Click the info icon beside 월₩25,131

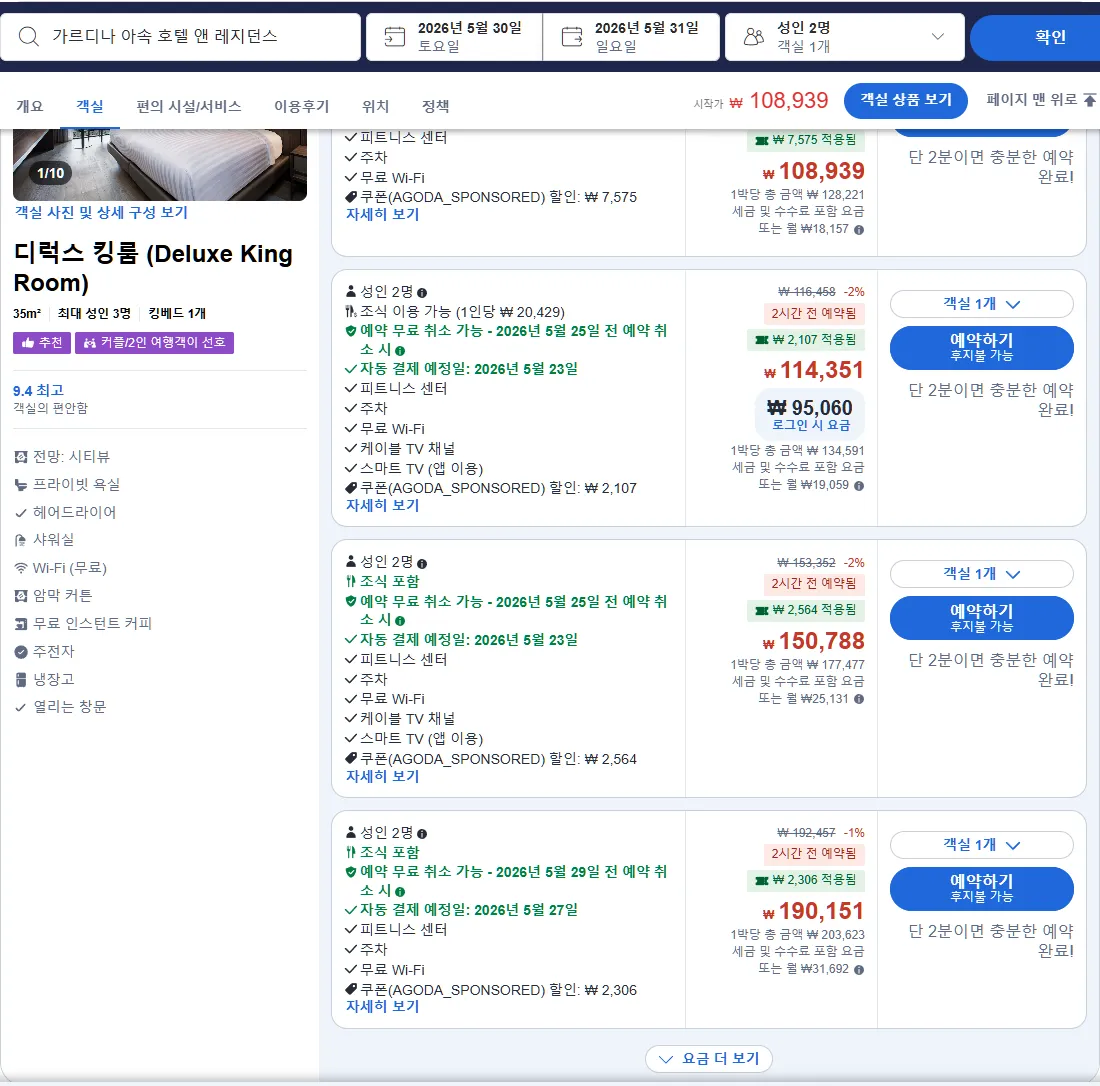coord(859,699)
